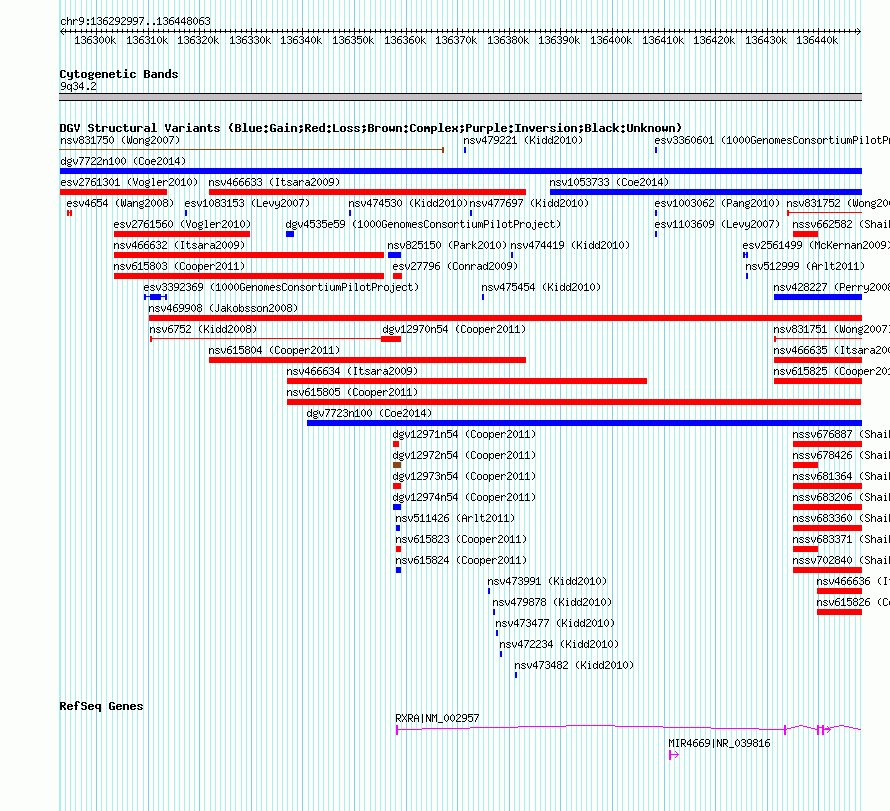Click the MIR4669|NR_039816 gene label
Viewport: 890px width, 811px height.
coord(719,743)
